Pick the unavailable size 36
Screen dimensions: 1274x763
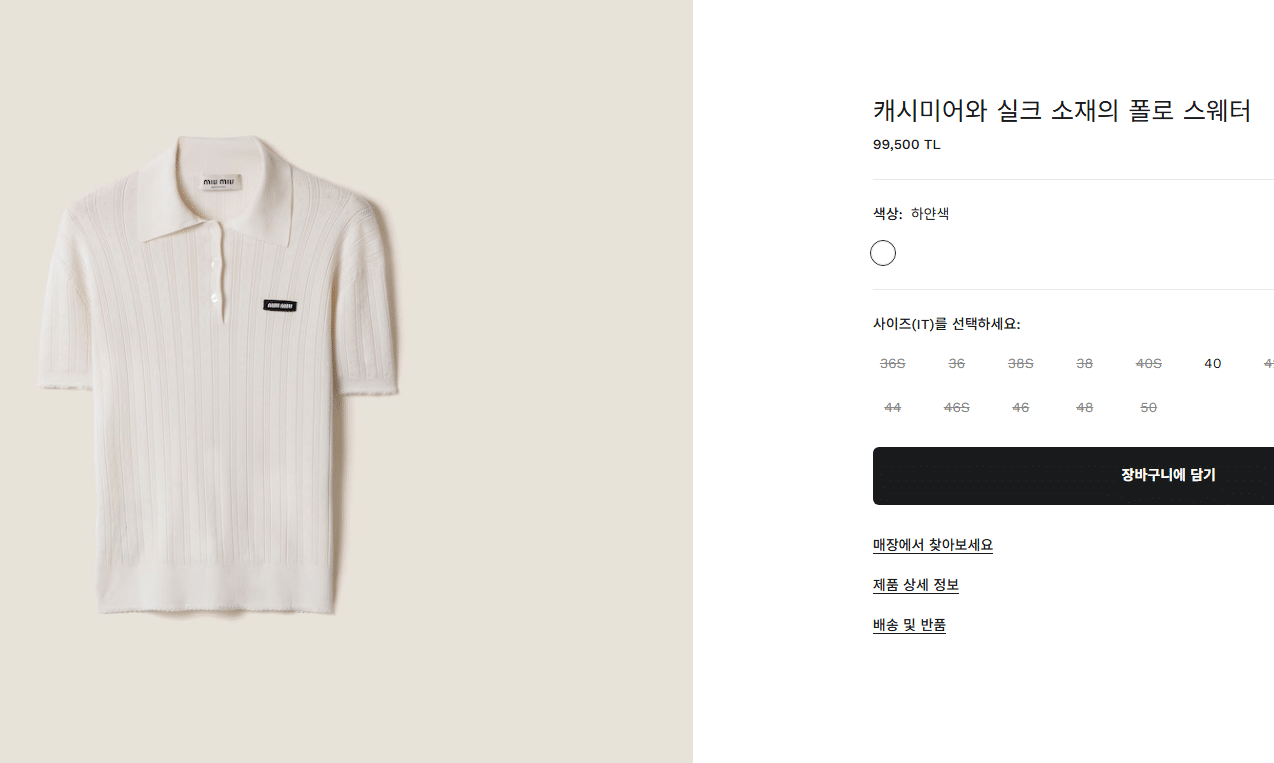956,364
